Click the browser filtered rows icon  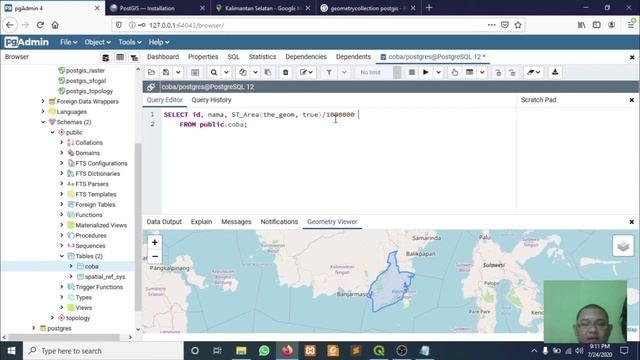click(134, 58)
